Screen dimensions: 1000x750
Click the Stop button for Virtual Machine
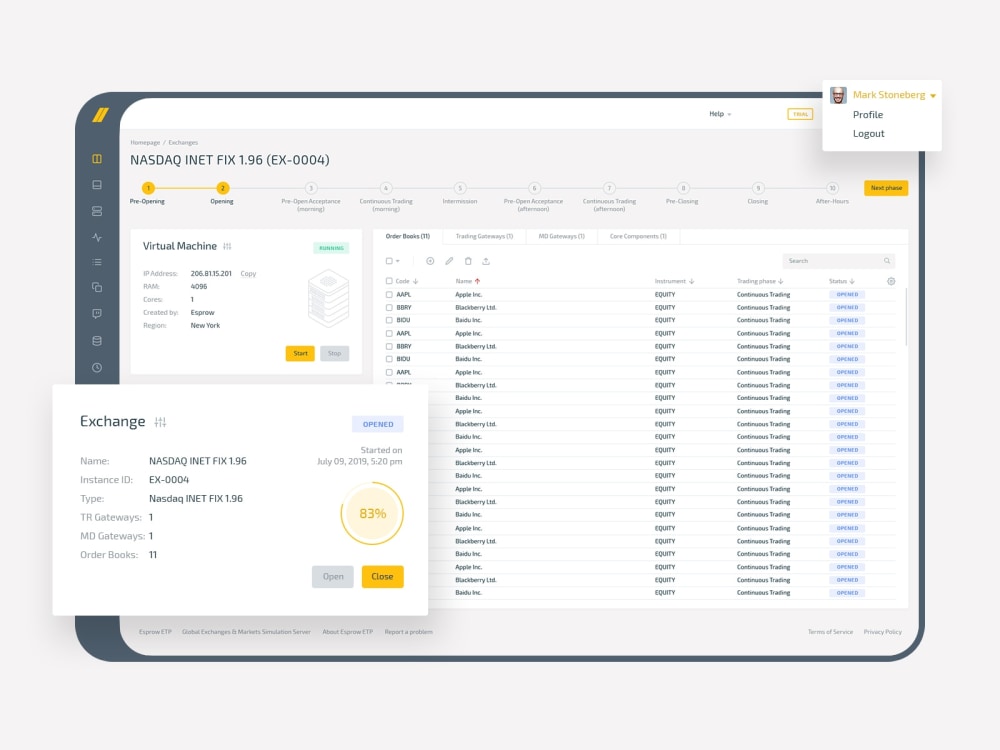coord(334,353)
